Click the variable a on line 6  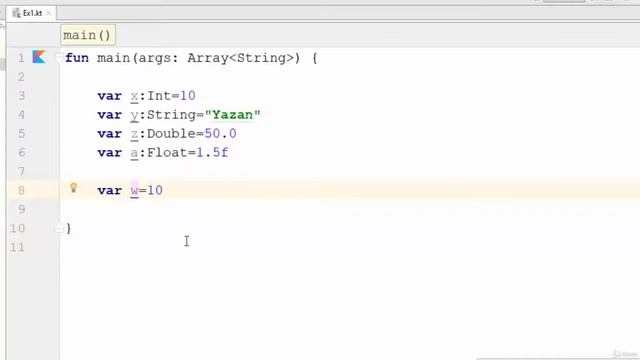point(134,153)
